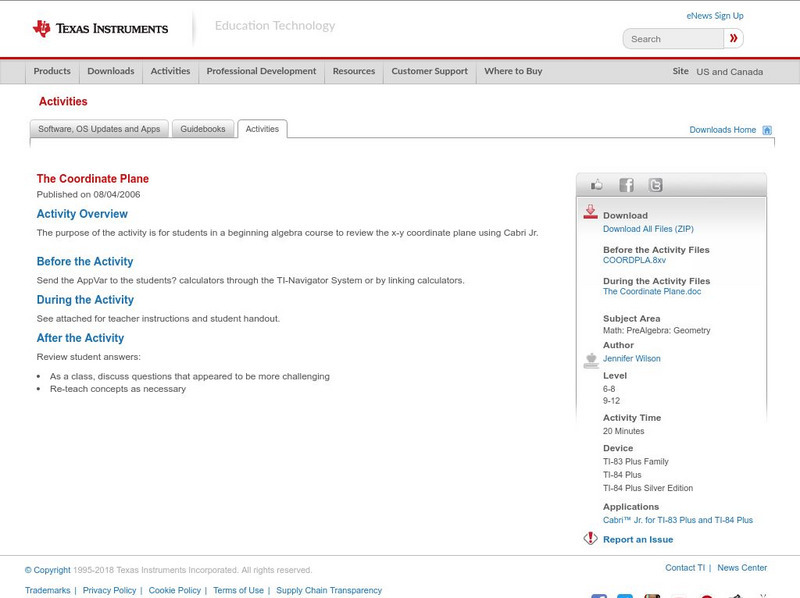Share the activity via Facebook icon
The width and height of the screenshot is (800, 598).
coord(626,185)
